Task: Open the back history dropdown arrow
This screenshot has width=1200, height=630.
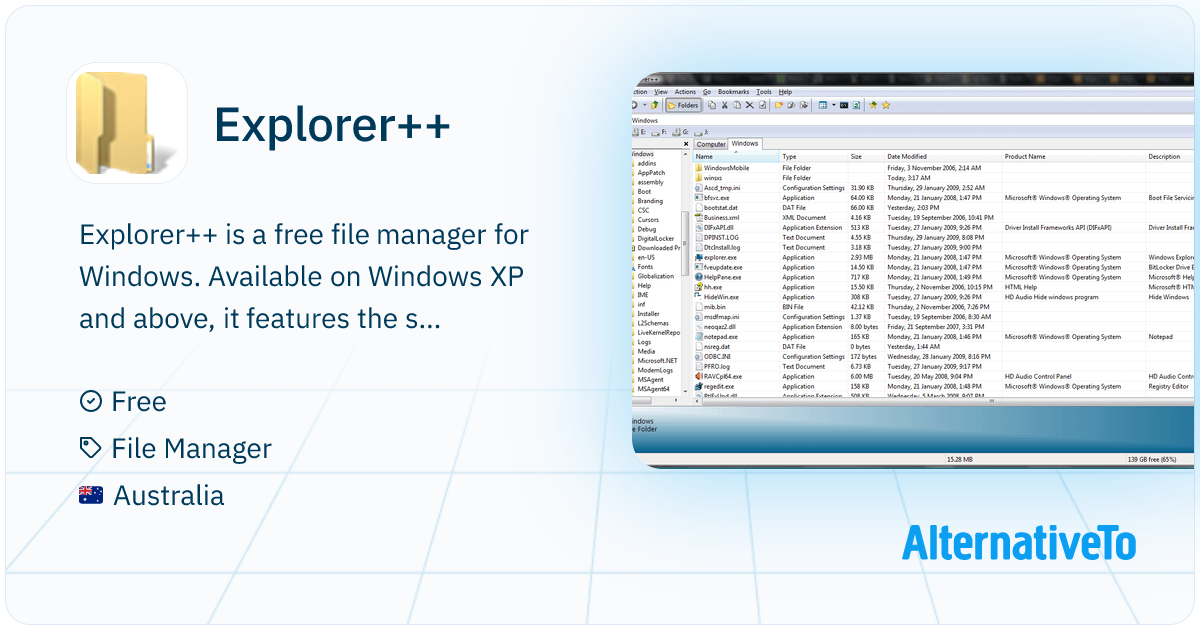Action: (645, 105)
